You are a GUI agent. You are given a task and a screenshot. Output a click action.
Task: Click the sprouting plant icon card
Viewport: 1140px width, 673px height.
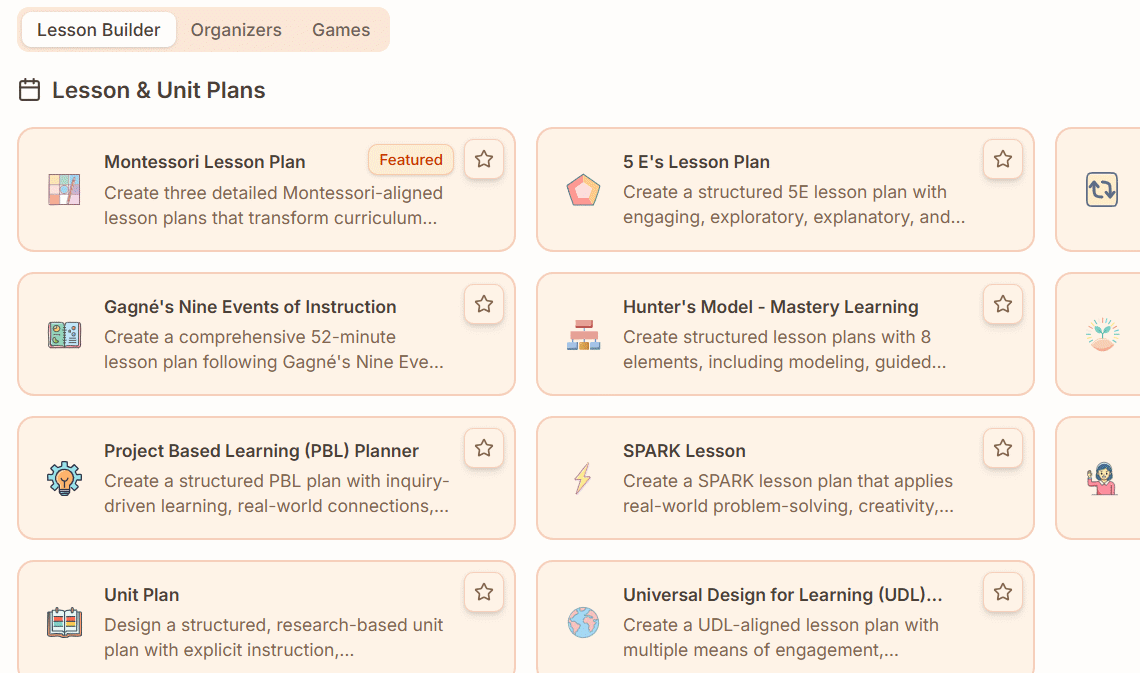click(1101, 335)
